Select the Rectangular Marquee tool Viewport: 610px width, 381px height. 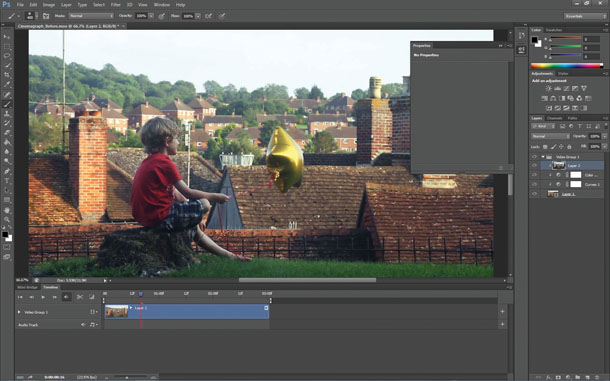click(7, 46)
